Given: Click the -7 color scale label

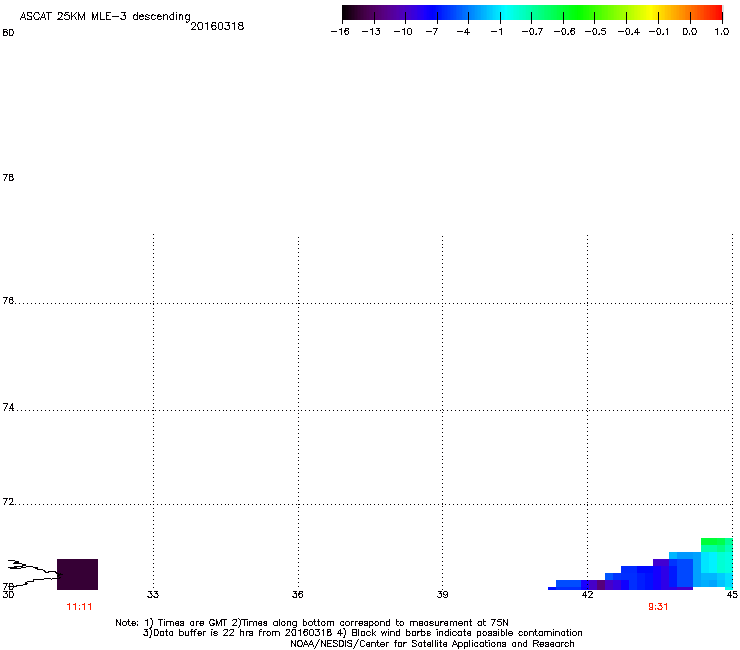Looking at the screenshot, I should coord(432,32).
